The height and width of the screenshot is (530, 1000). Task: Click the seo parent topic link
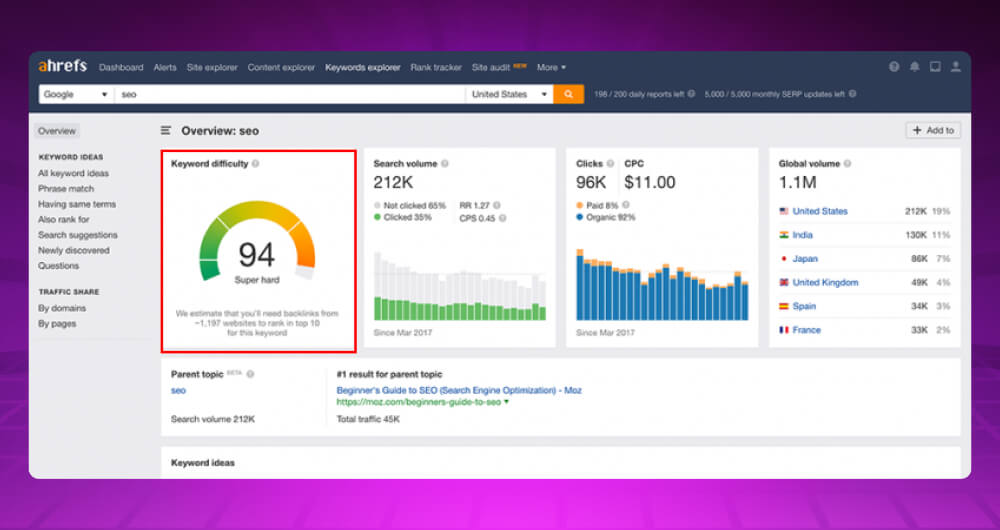point(178,390)
